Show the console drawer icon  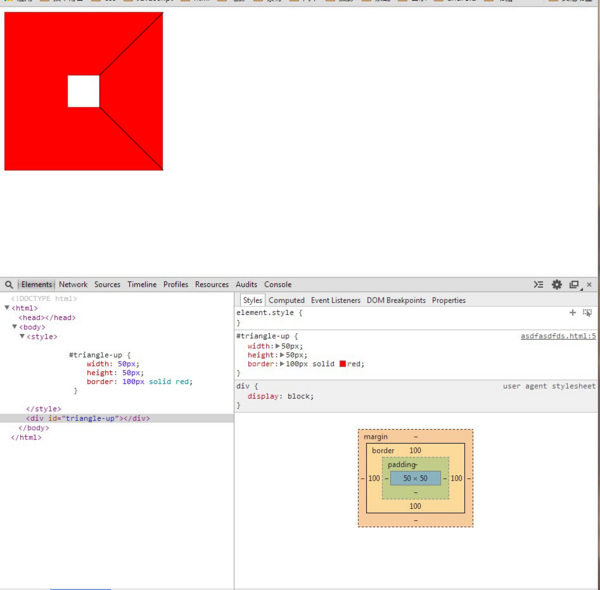point(538,285)
